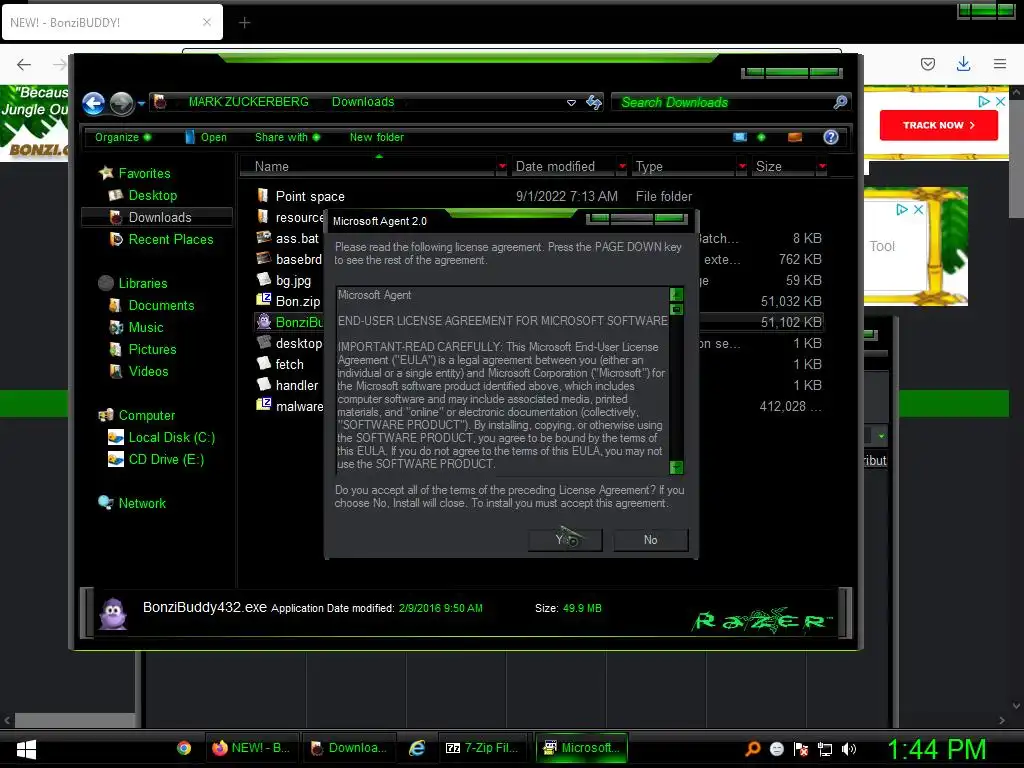Select CD Drive (E:) in navigation pane

(166, 460)
